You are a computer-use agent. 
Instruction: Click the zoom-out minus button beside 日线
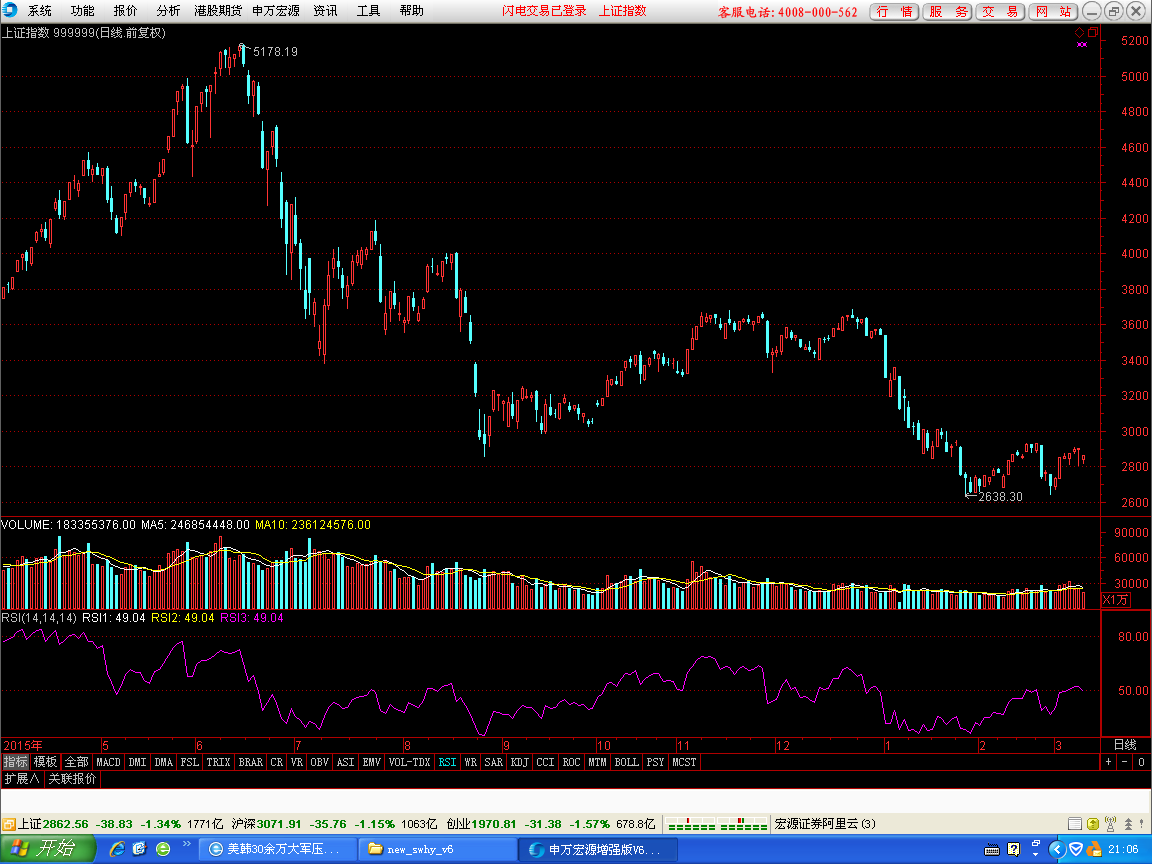(1125, 762)
